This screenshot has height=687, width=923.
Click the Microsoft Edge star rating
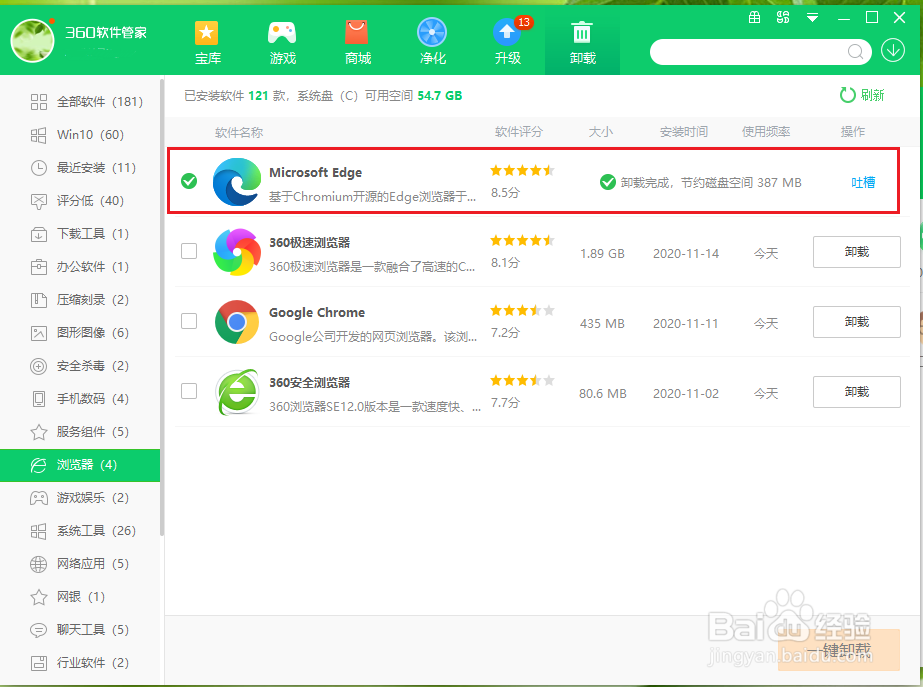(522, 171)
